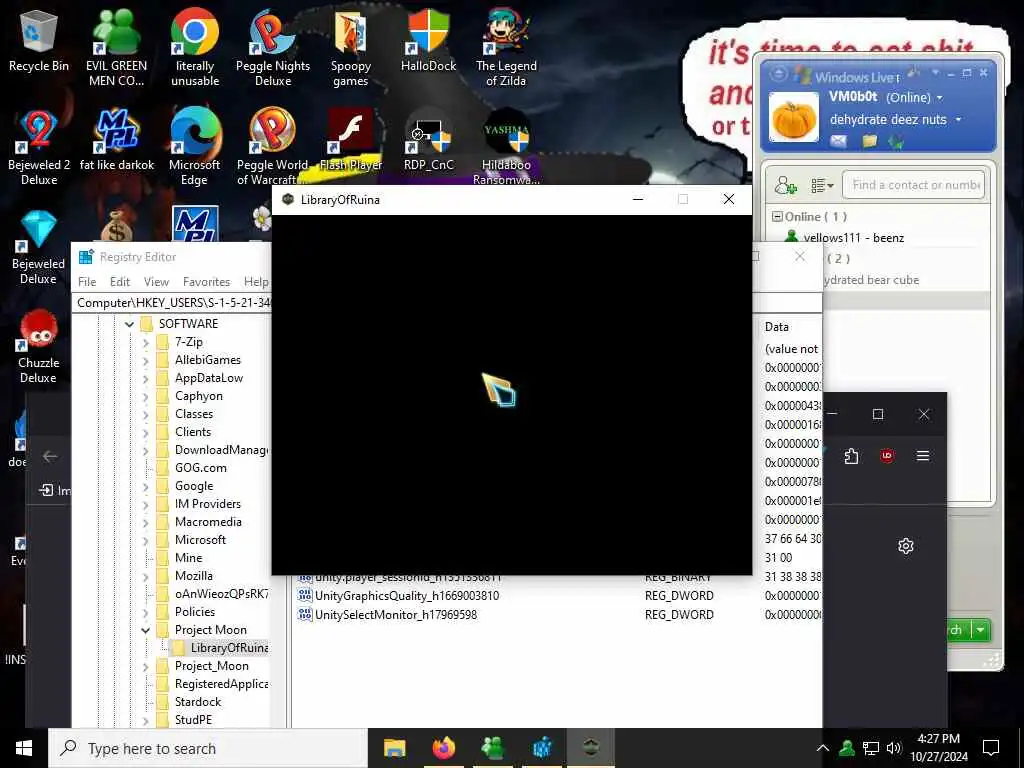Open Peggle World of Warcraft shortcut
This screenshot has height=768, width=1024.
[272, 147]
